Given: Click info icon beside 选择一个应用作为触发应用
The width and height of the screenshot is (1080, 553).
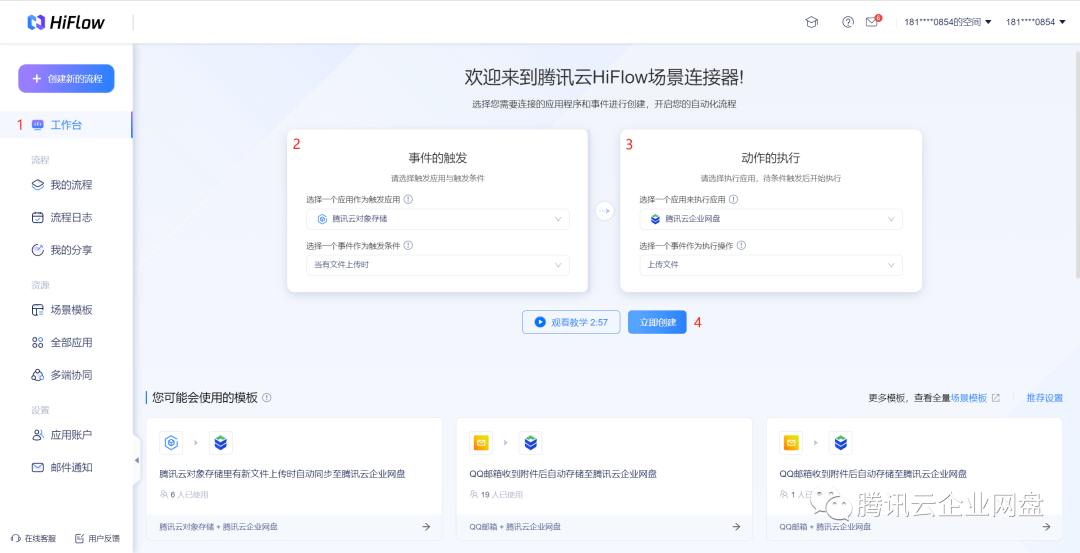Looking at the screenshot, I should [x=408, y=199].
